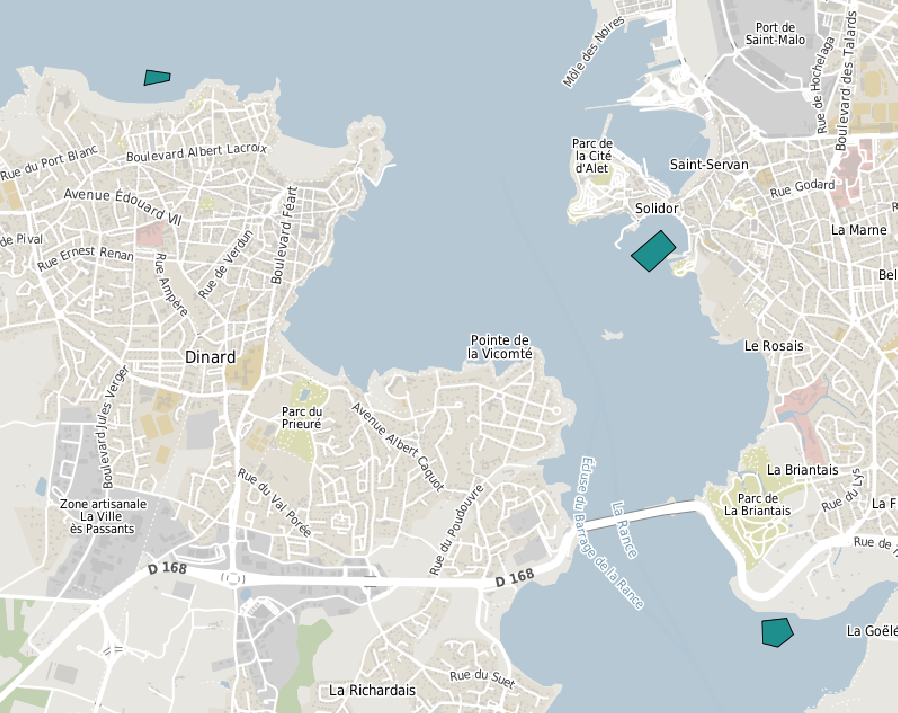The height and width of the screenshot is (713, 898).
Task: Click the Parc de la Cité d'Alet label
Action: (x=593, y=156)
